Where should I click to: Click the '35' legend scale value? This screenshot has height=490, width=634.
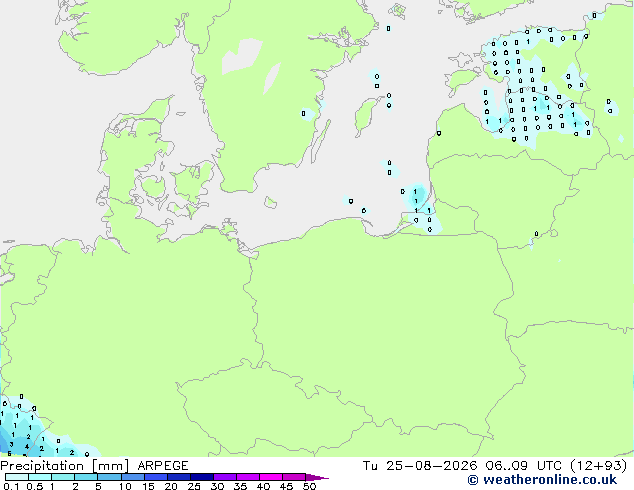(240, 486)
